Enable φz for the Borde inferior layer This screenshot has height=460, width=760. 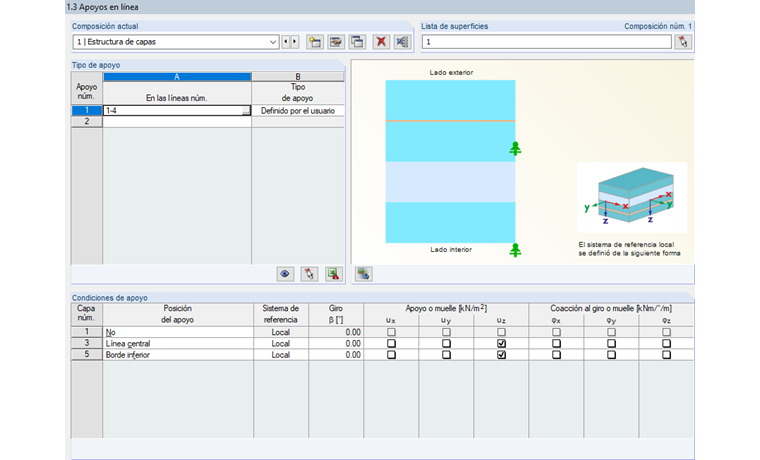click(x=666, y=355)
